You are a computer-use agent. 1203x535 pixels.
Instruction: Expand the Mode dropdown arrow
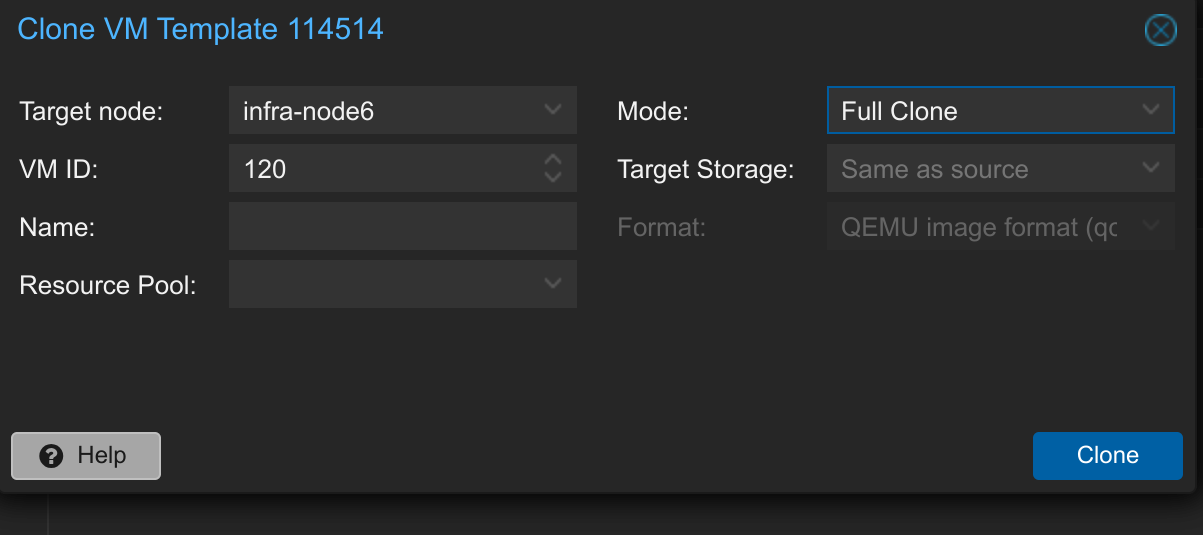1151,110
